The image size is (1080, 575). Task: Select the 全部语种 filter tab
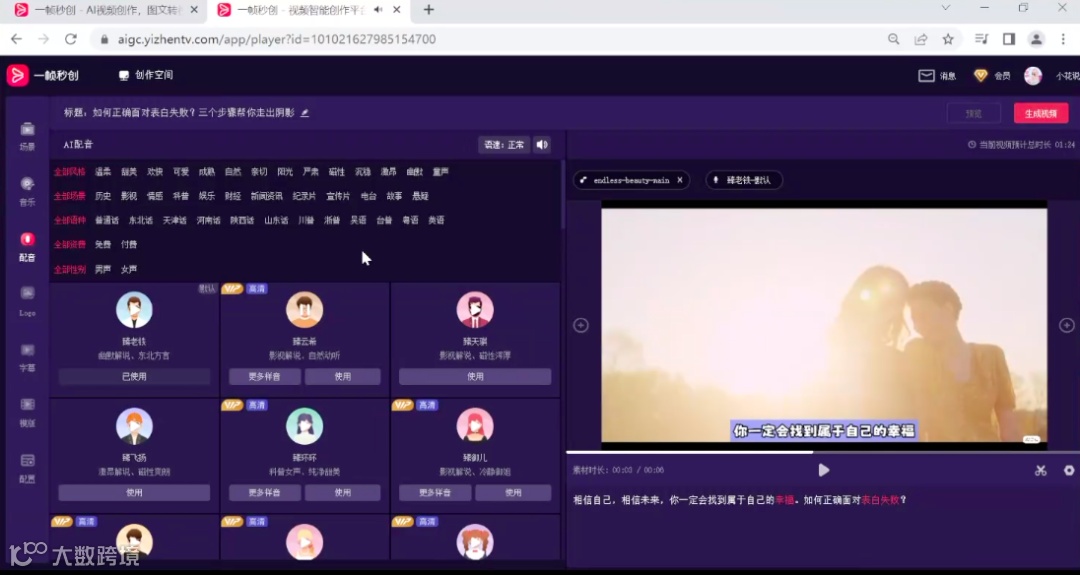[x=70, y=220]
